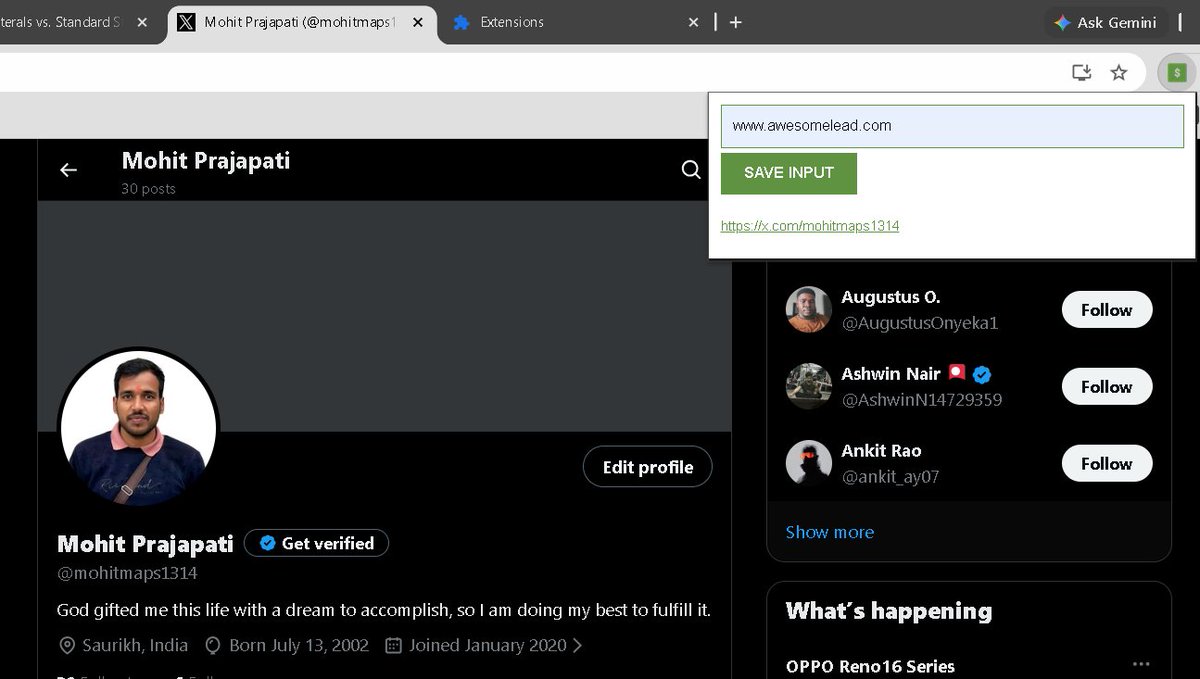This screenshot has width=1200, height=679.
Task: Bookmark this page with the star icon
Action: pos(1119,72)
